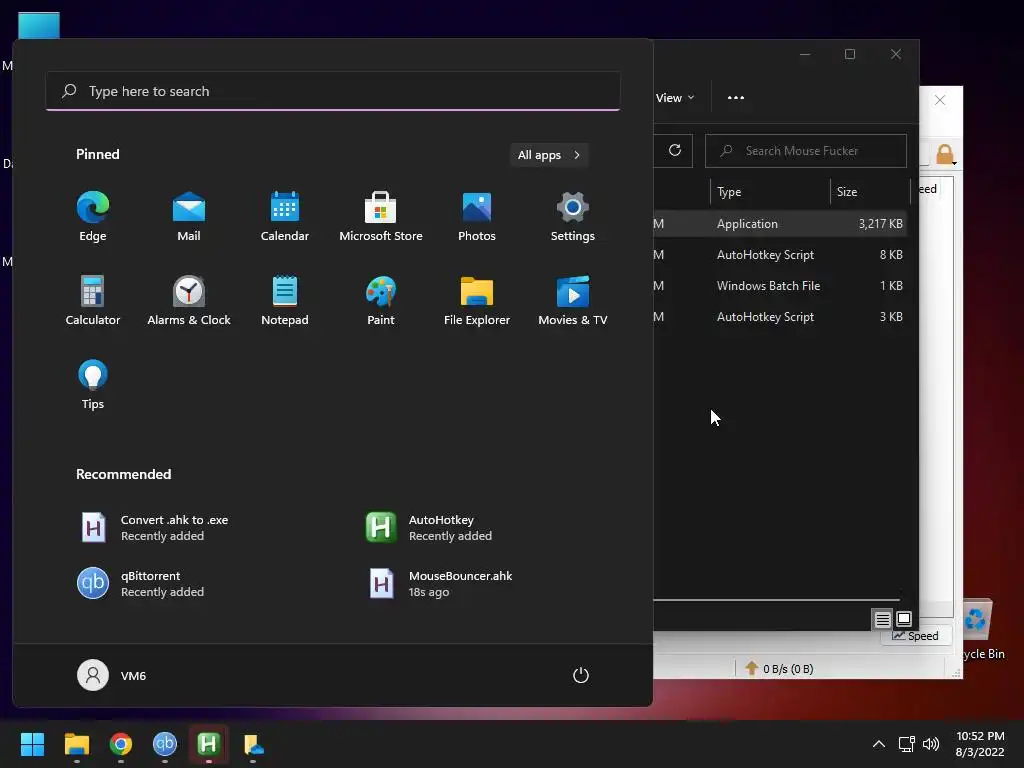Select the Windows Batch File row
1024x768 pixels.
(x=780, y=286)
